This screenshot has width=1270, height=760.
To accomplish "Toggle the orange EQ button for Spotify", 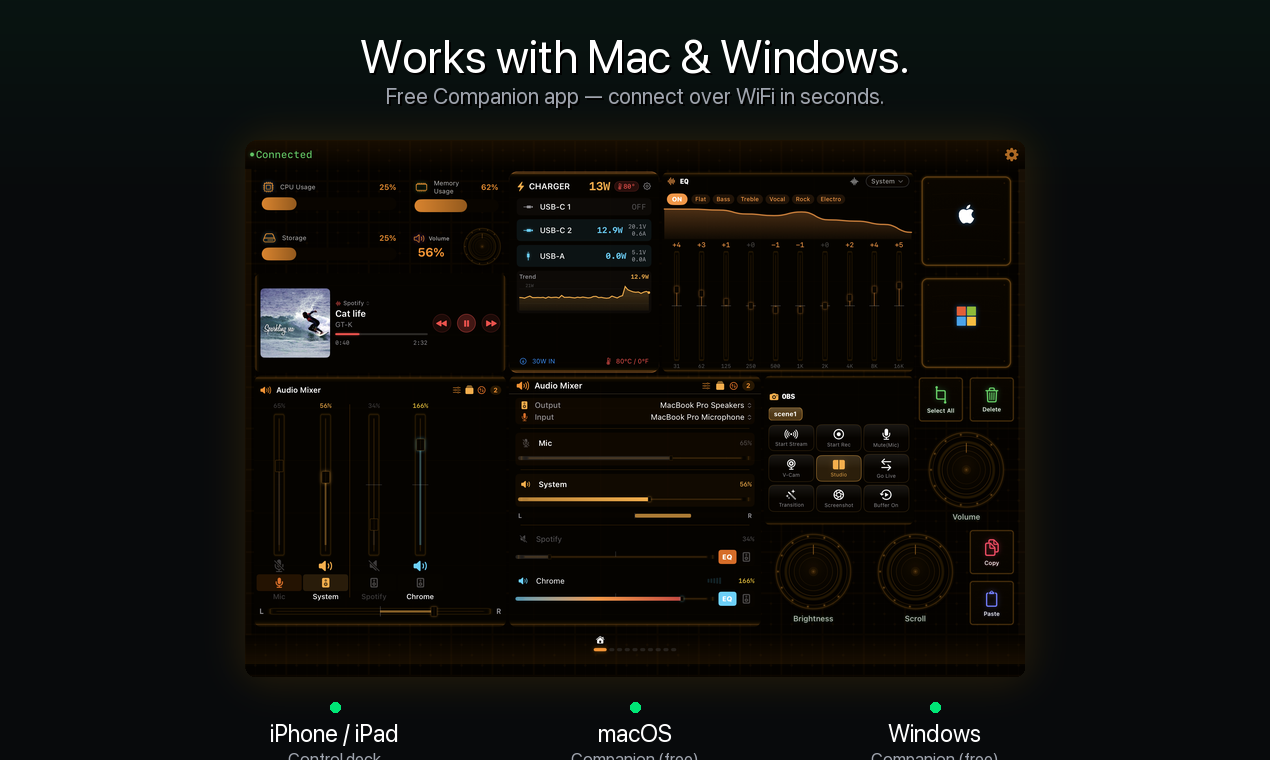I will click(727, 557).
